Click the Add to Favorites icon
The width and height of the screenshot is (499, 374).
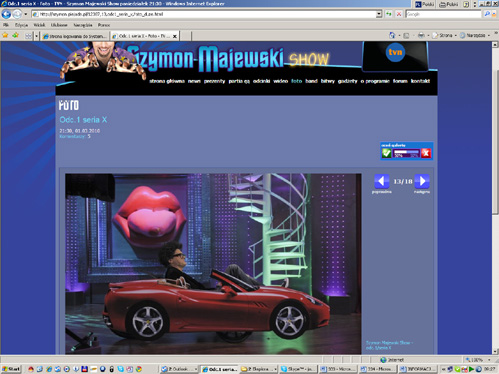pyautogui.click(x=16, y=35)
